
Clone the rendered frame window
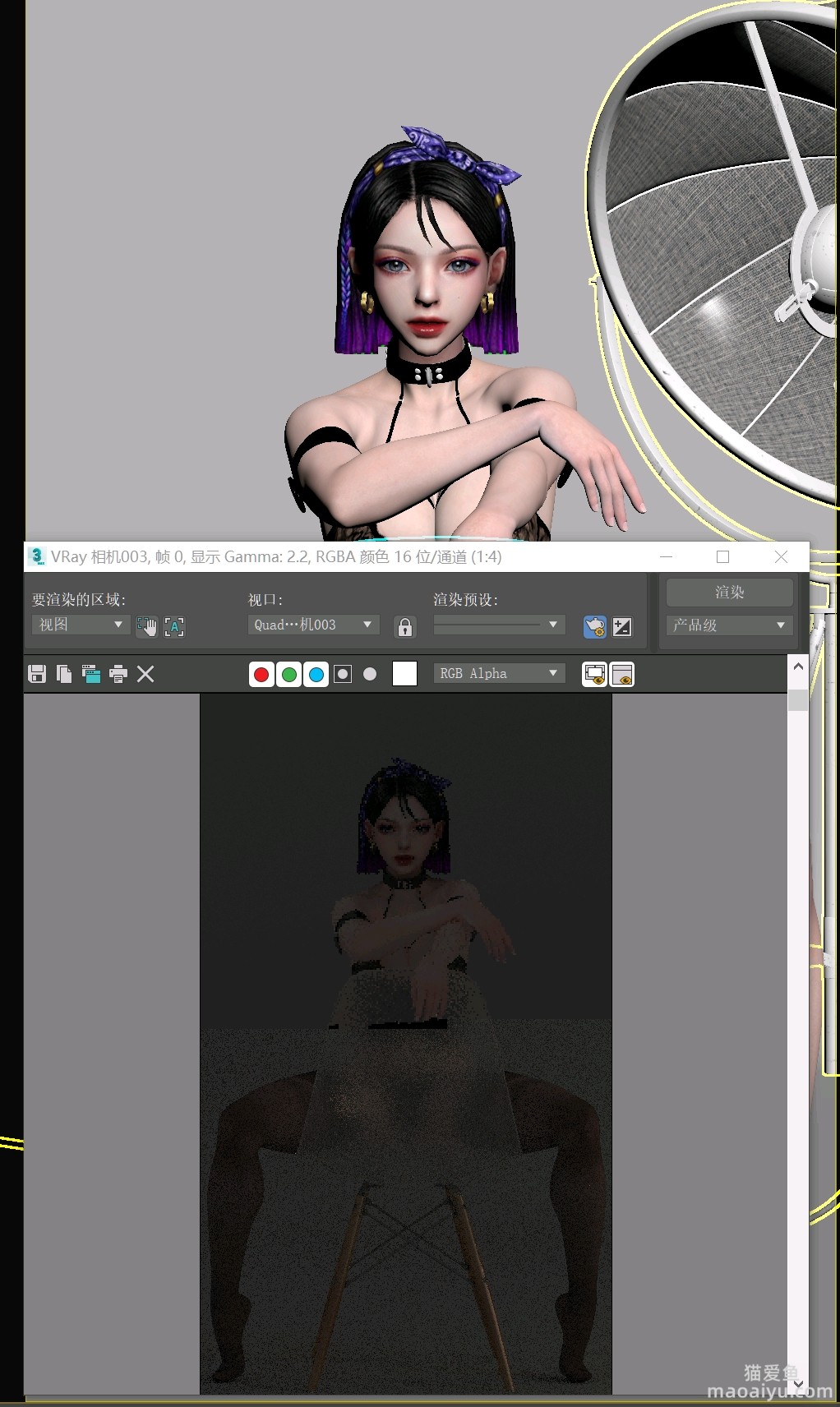click(91, 674)
